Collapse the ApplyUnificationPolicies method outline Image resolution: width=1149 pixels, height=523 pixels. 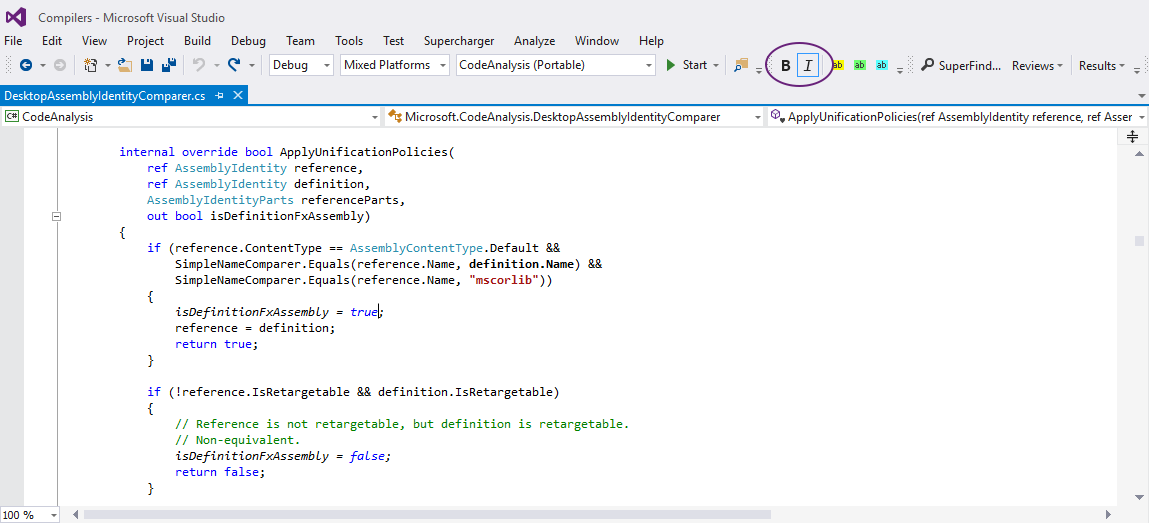click(56, 216)
